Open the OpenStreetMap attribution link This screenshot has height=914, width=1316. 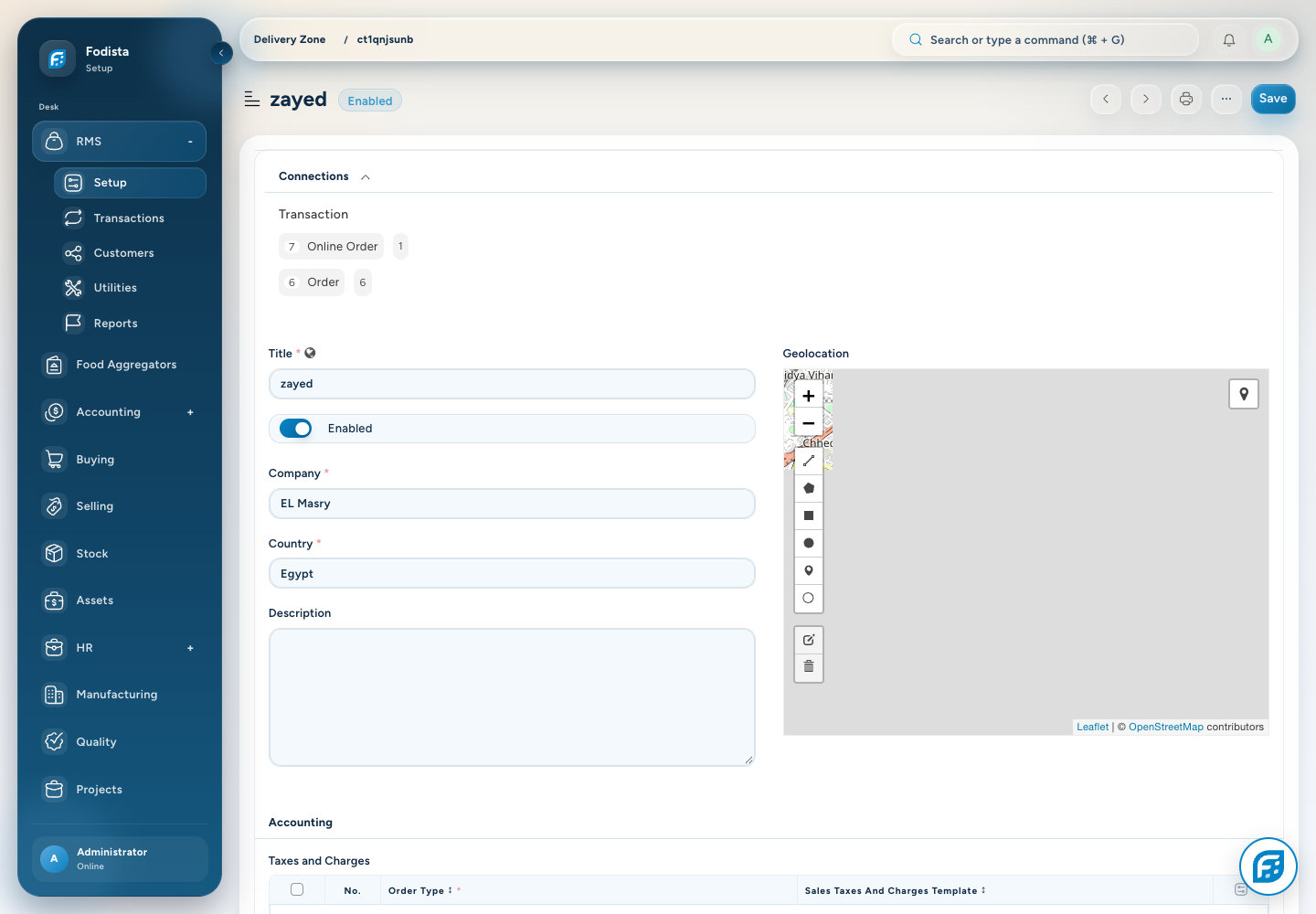coord(1166,728)
